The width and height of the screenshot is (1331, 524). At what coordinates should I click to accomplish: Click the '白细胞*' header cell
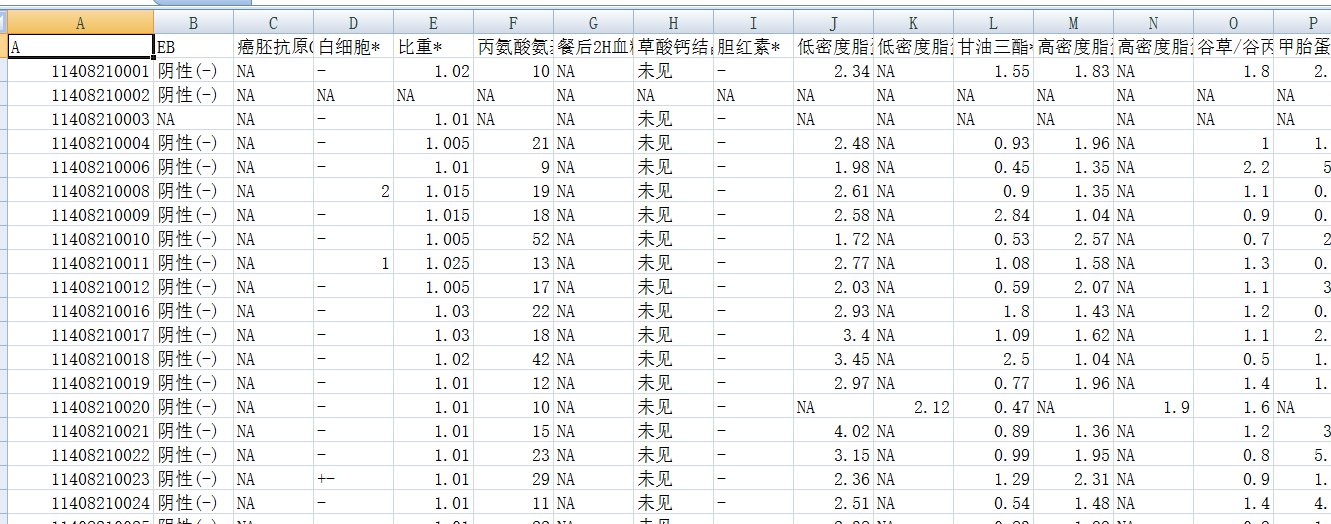[x=353, y=47]
